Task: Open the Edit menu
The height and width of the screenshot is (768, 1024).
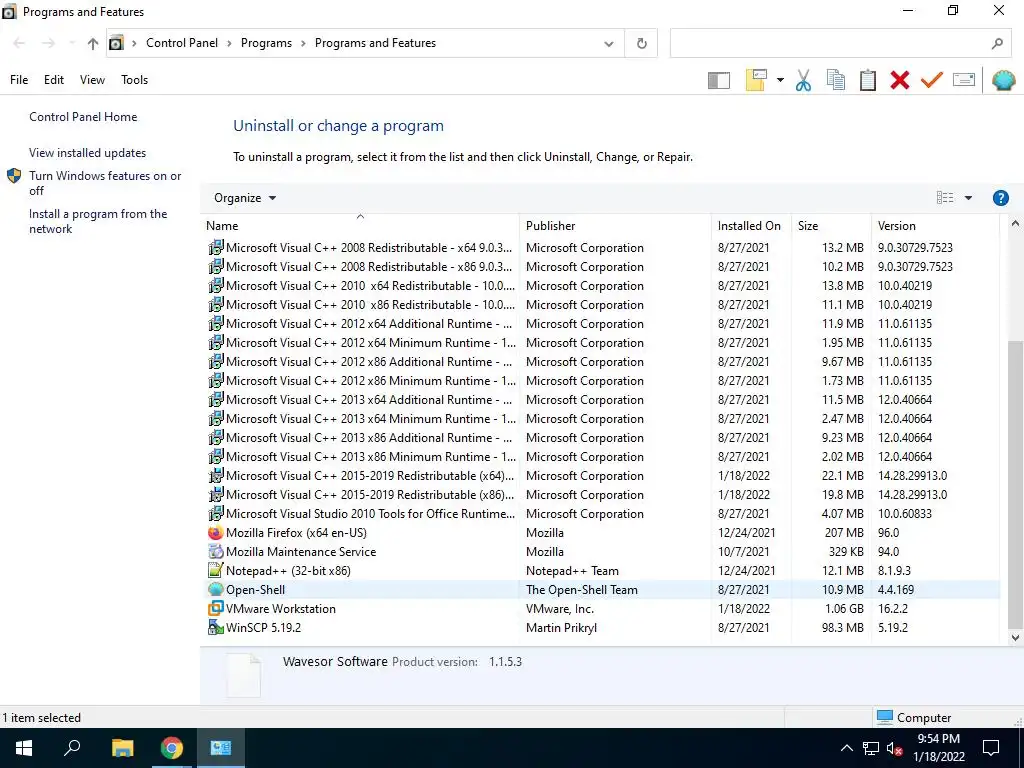Action: [54, 80]
